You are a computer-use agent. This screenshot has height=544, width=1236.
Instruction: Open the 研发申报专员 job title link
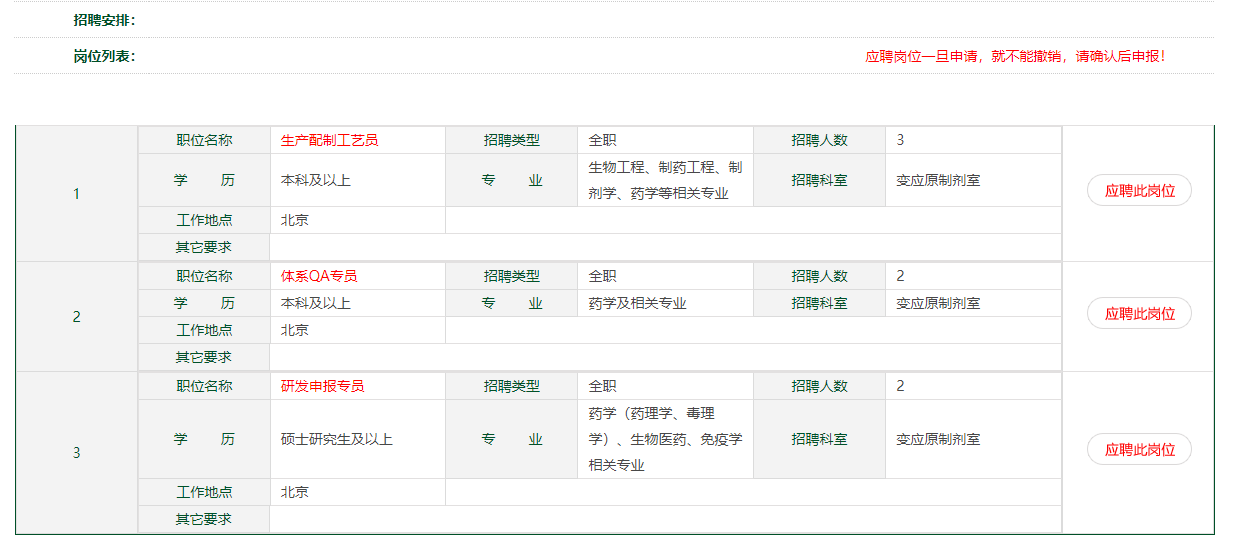[x=322, y=386]
